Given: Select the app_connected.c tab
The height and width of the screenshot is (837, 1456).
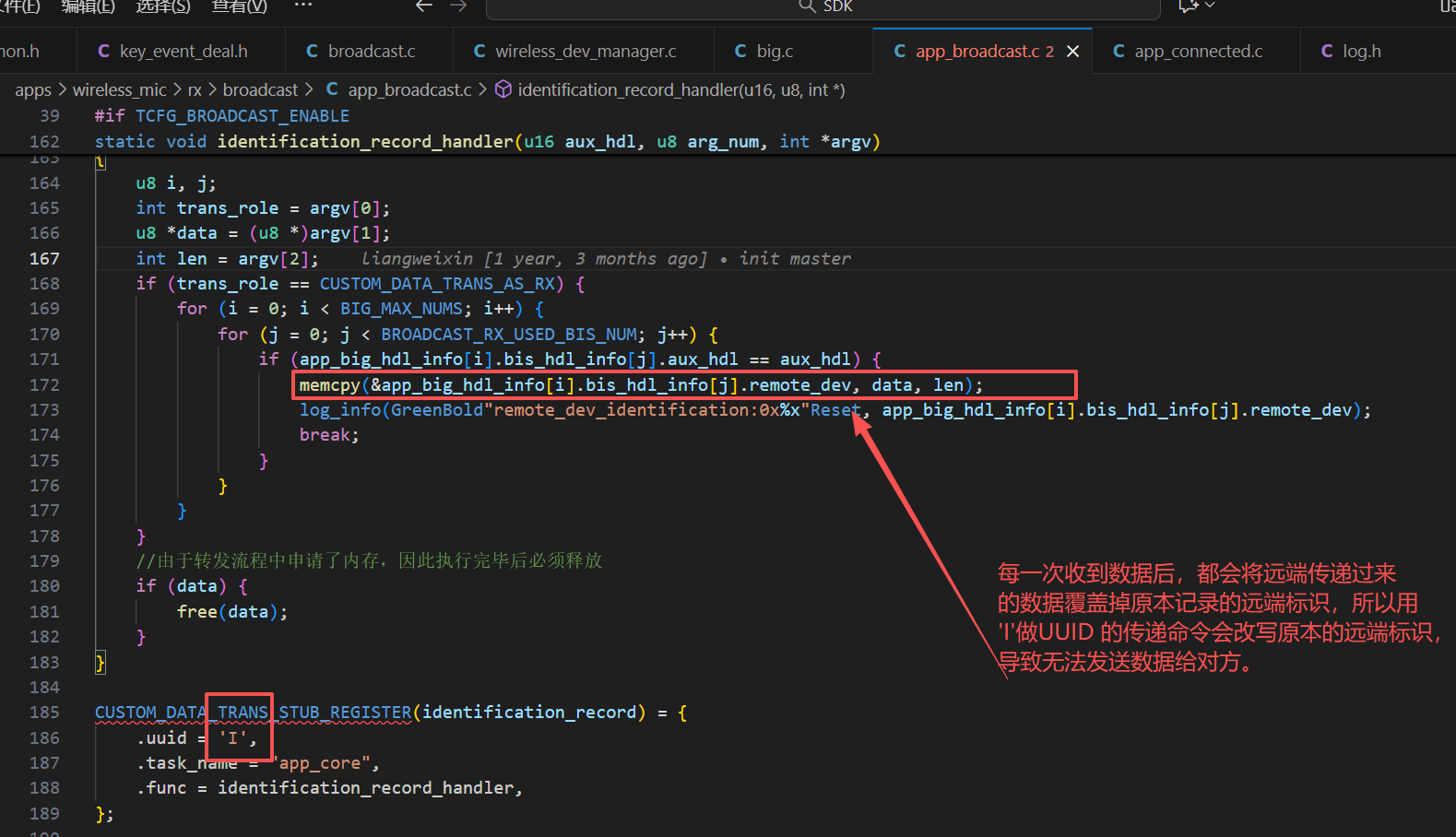Looking at the screenshot, I should [x=1196, y=52].
